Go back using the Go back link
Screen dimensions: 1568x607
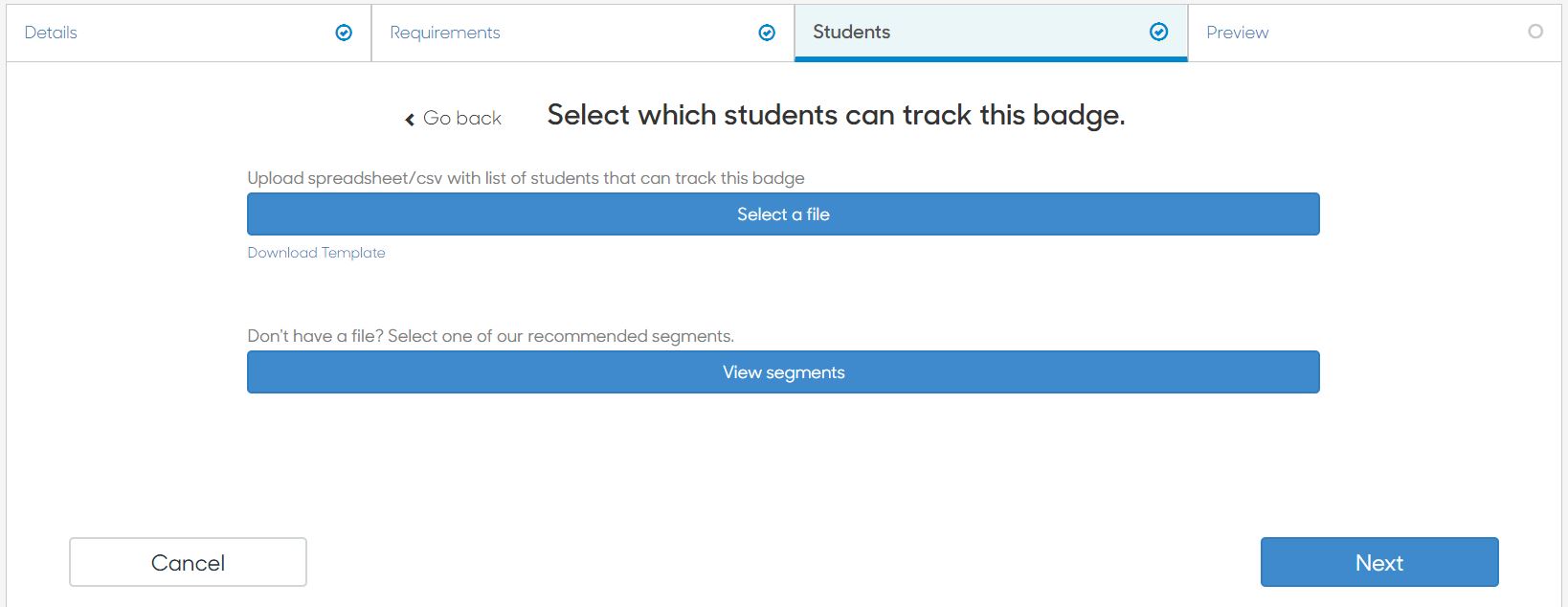point(453,118)
